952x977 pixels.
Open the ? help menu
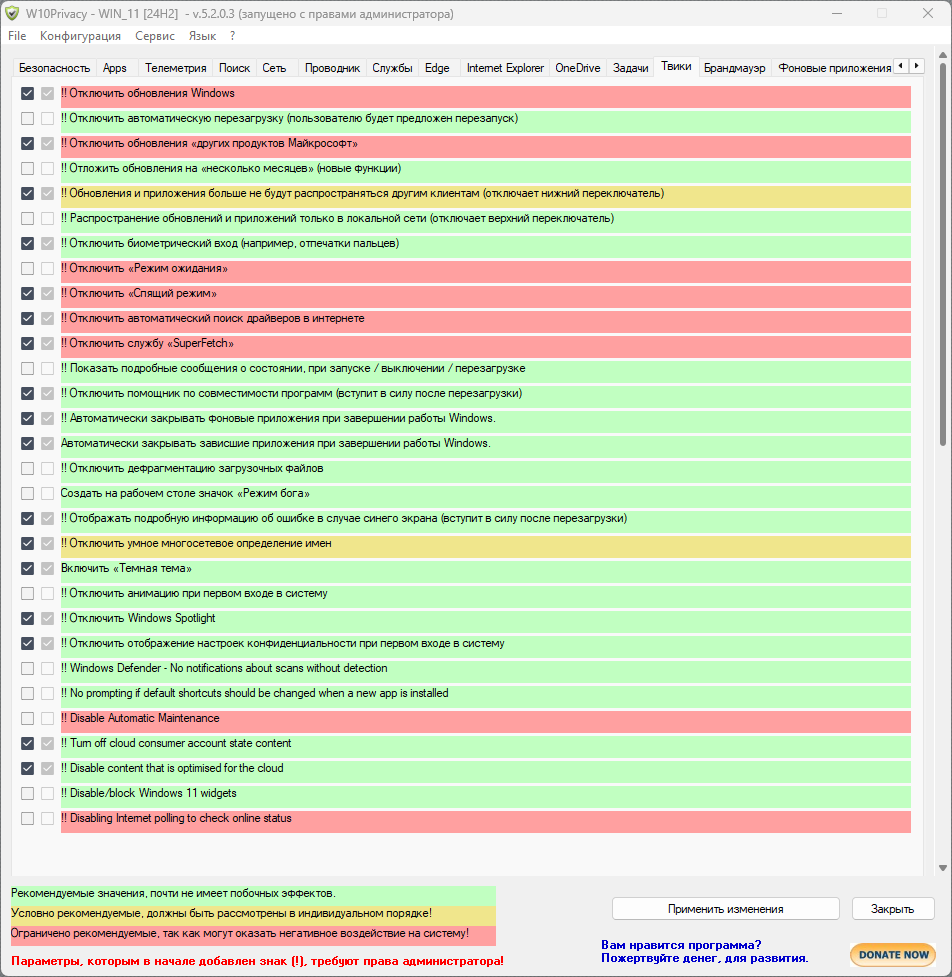coord(232,36)
